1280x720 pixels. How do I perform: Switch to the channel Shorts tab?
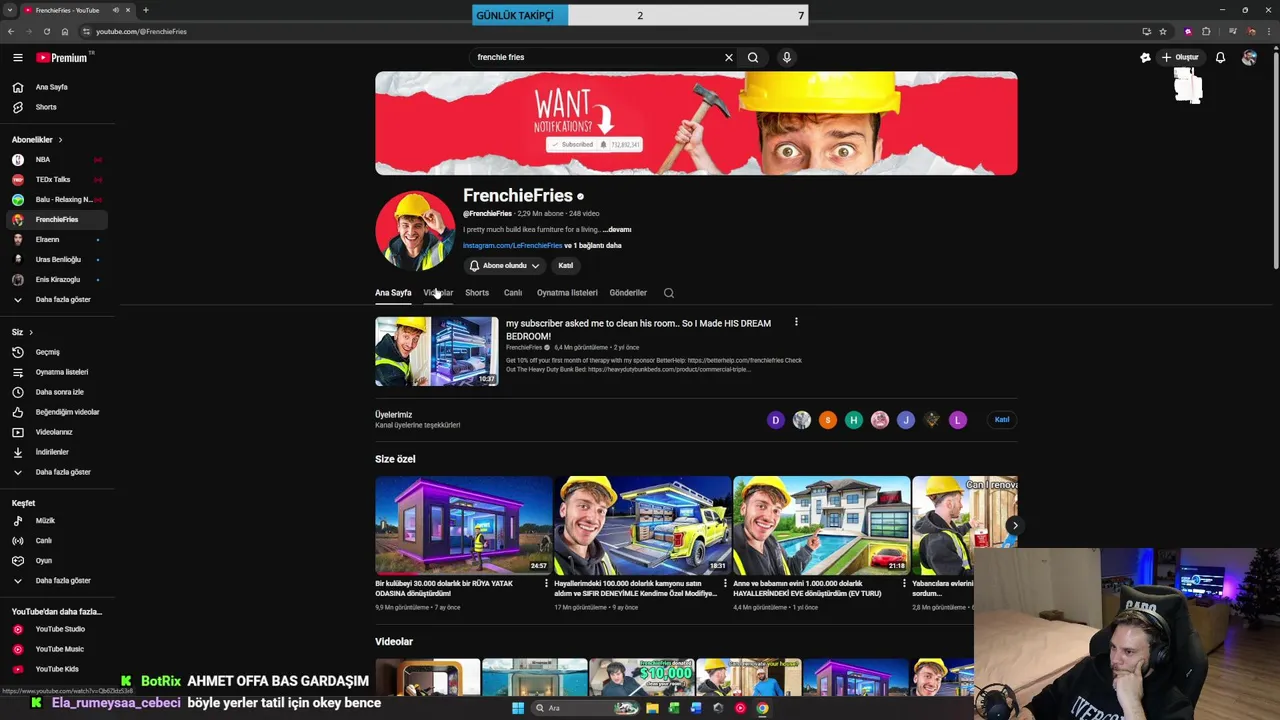point(477,293)
